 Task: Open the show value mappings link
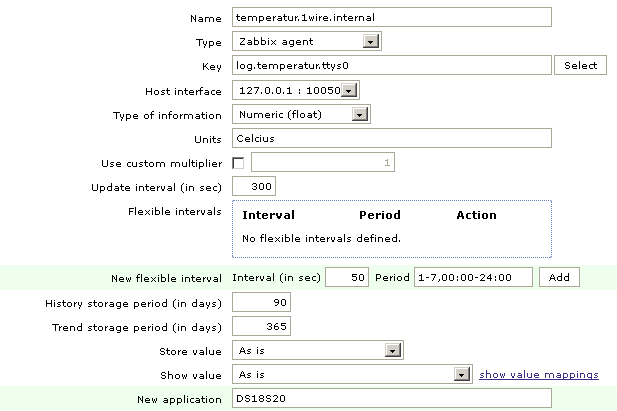pyautogui.click(x=539, y=375)
